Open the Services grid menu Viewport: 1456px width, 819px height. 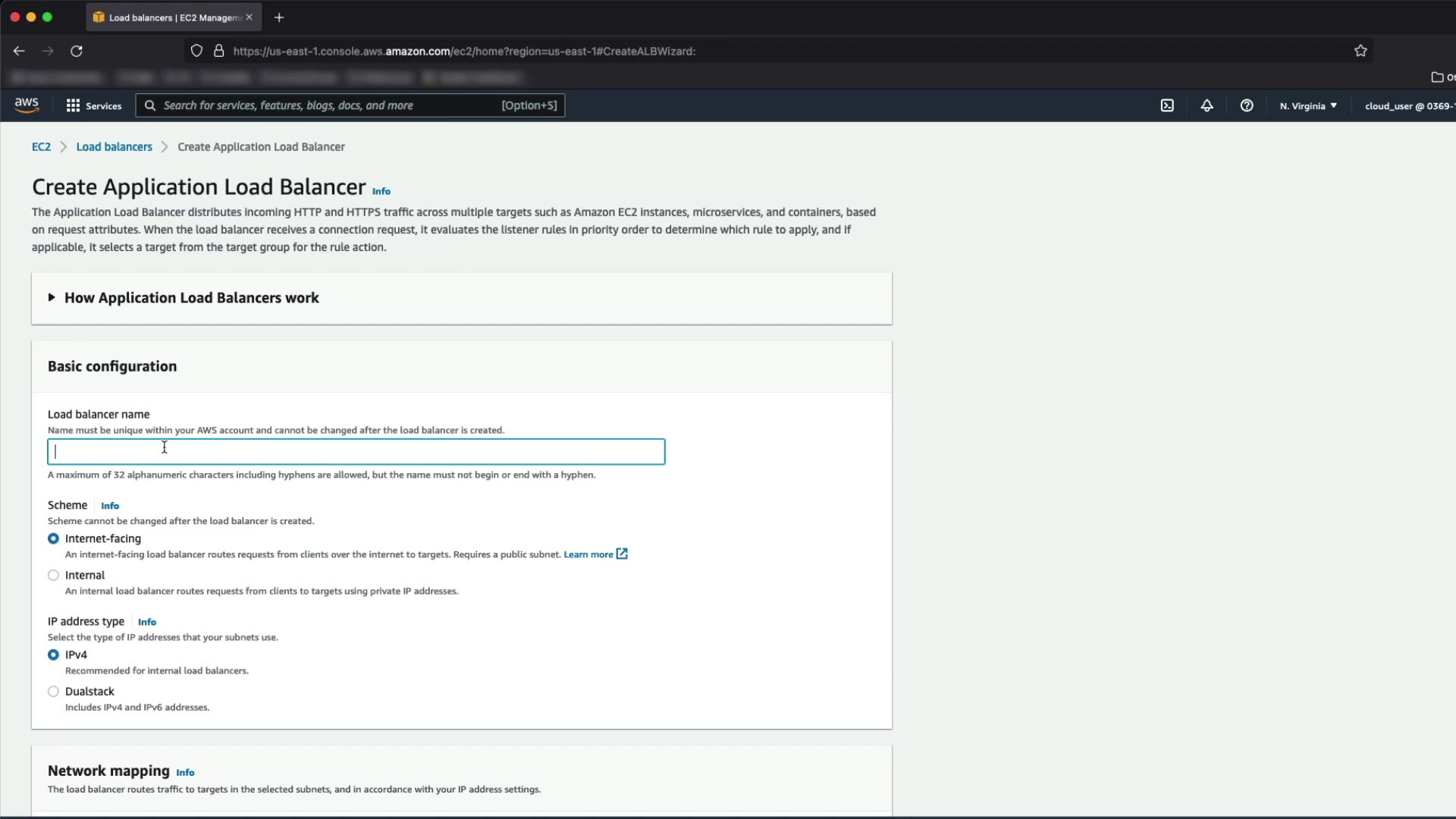(x=93, y=105)
